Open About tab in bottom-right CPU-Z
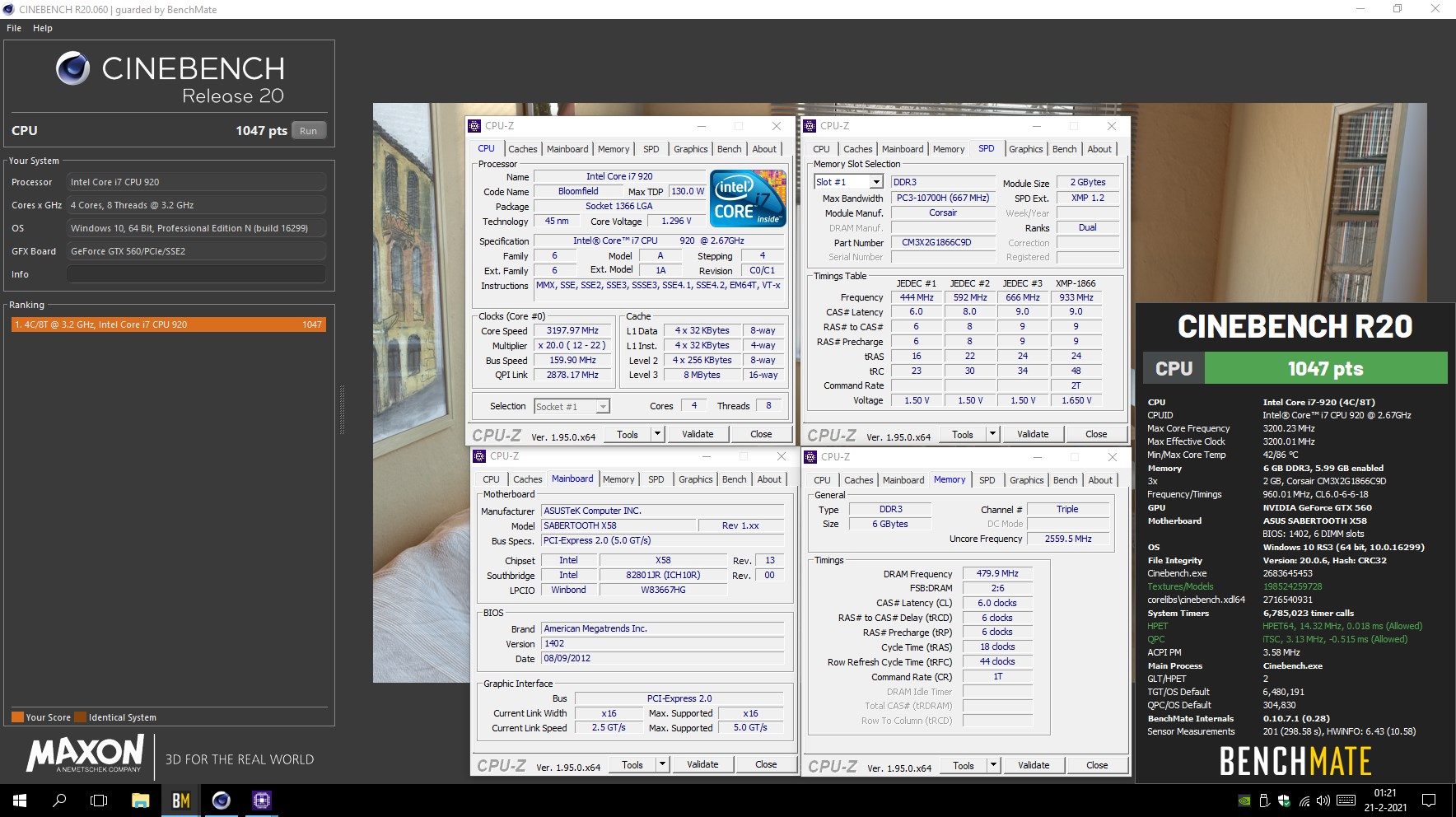The height and width of the screenshot is (817, 1456). coord(1100,480)
